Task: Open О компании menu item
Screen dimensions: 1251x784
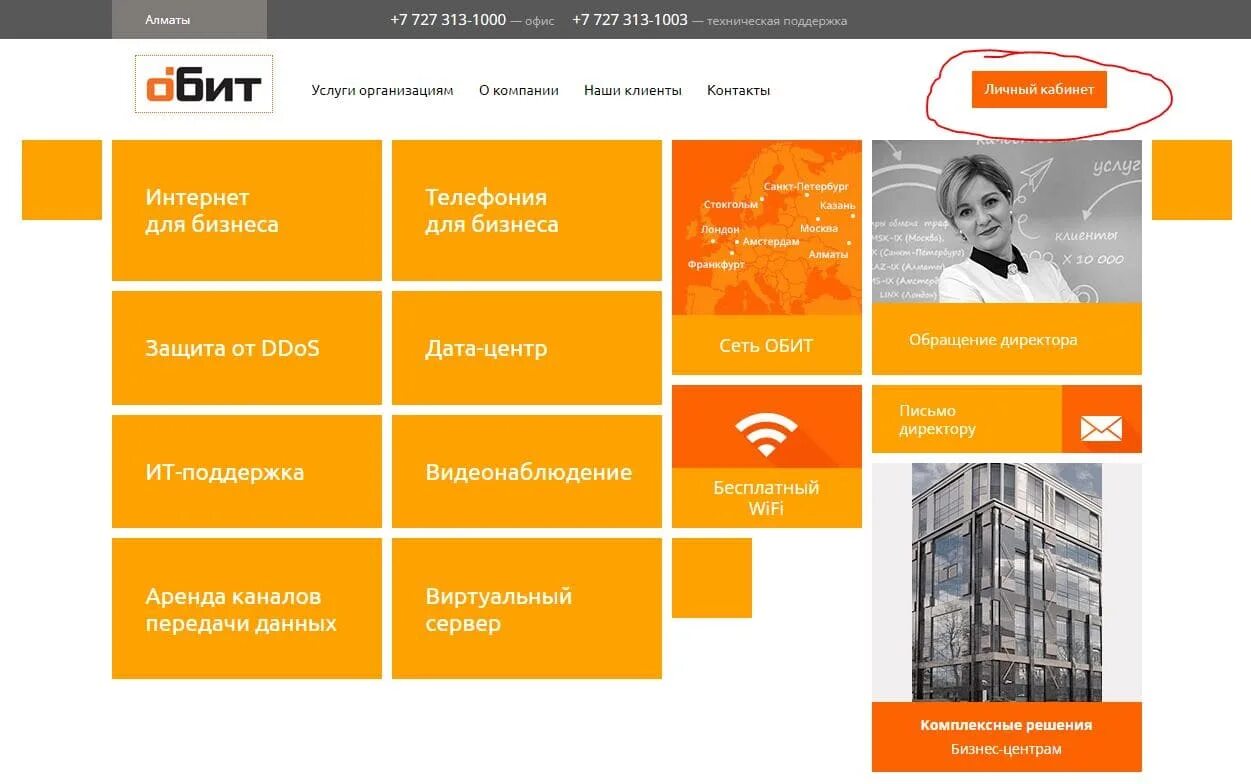Action: point(519,90)
